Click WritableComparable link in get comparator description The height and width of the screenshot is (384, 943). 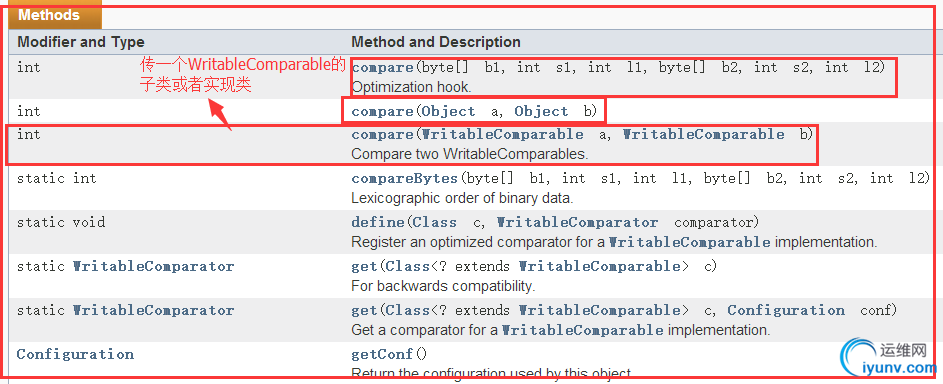(x=583, y=331)
